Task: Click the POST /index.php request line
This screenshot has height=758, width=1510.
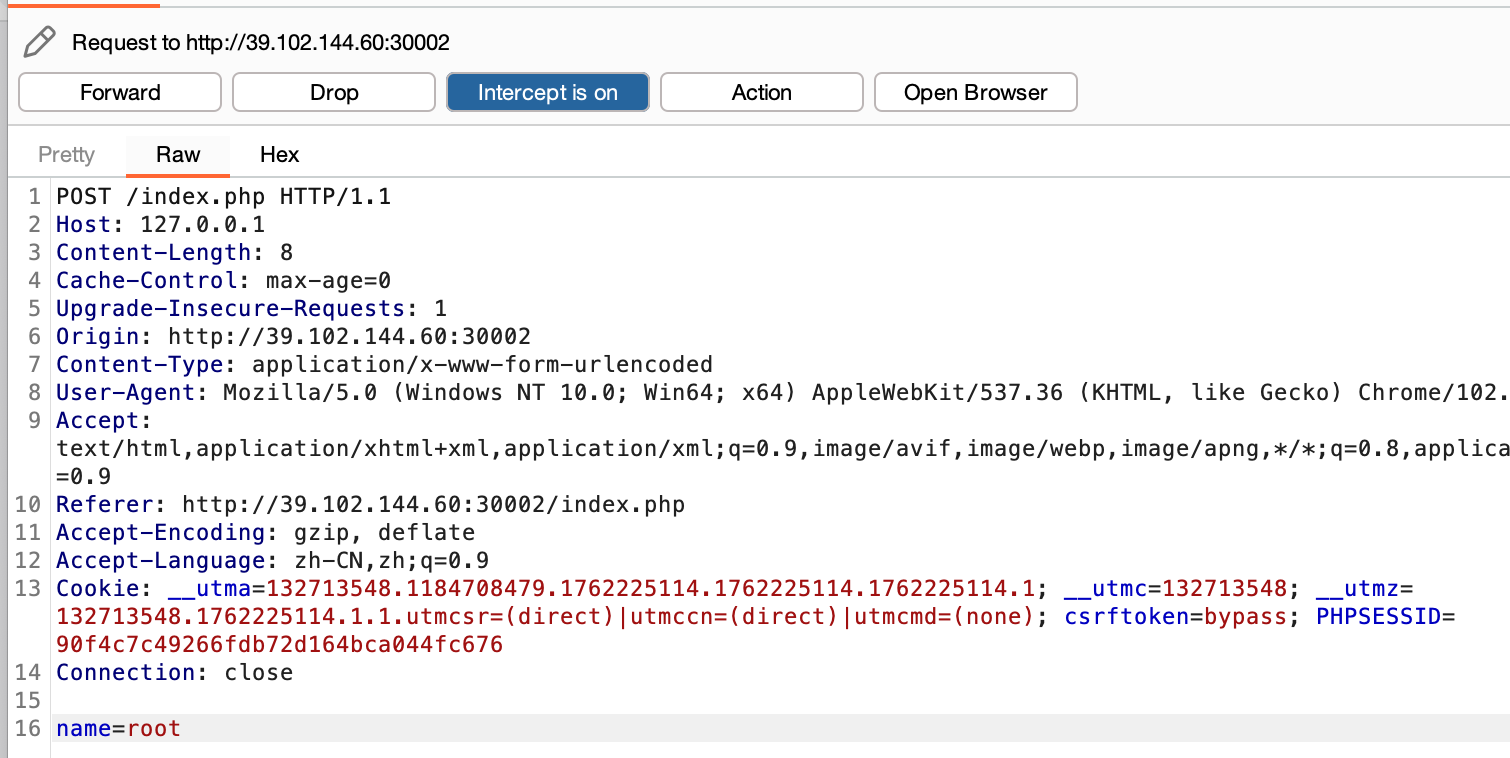Action: click(222, 197)
